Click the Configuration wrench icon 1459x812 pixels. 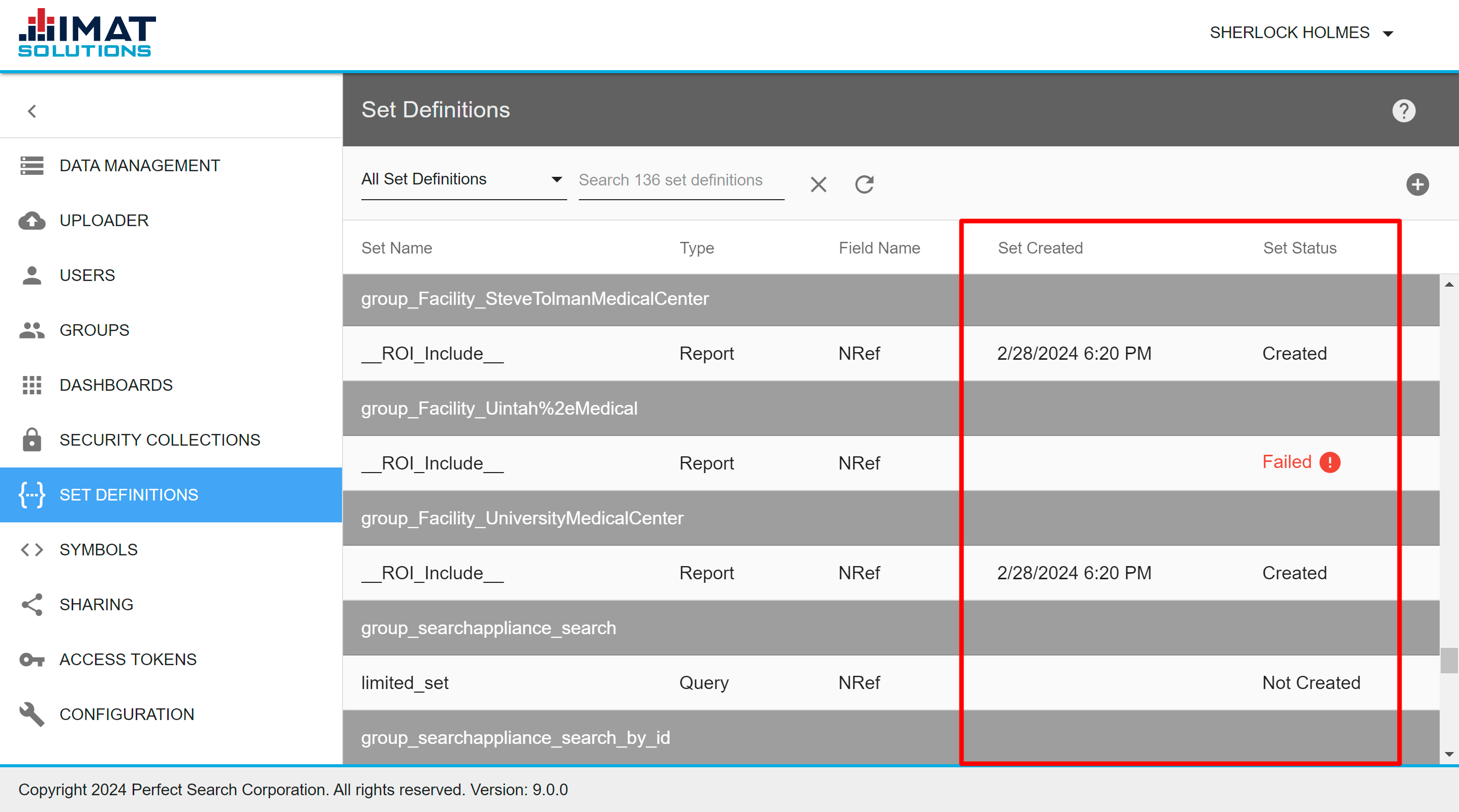(32, 714)
